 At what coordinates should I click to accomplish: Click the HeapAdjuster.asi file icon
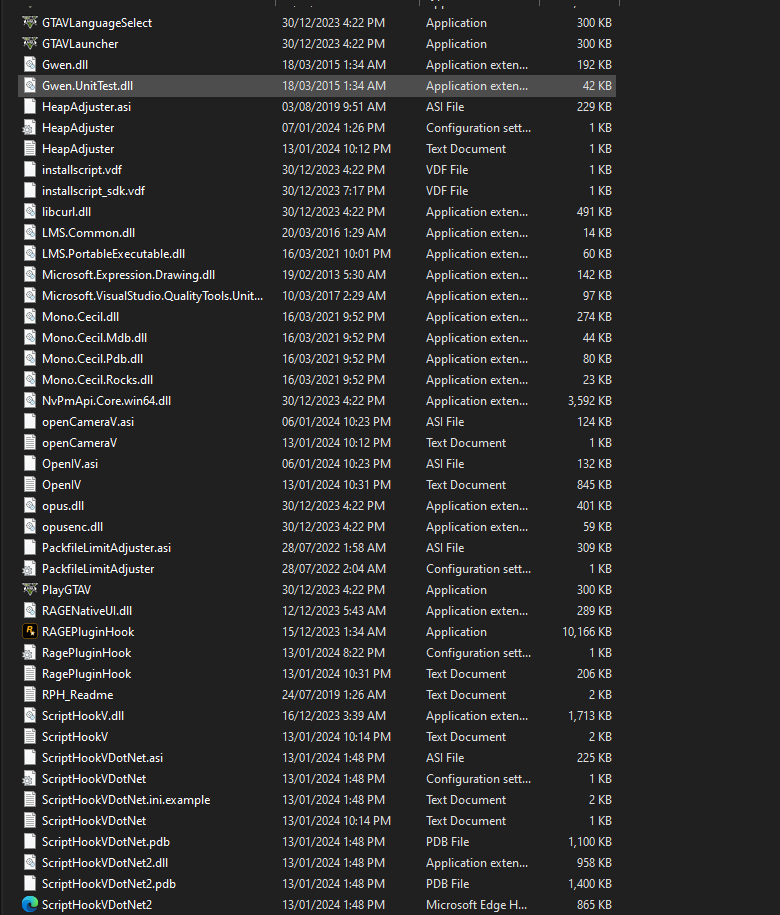pyautogui.click(x=30, y=107)
